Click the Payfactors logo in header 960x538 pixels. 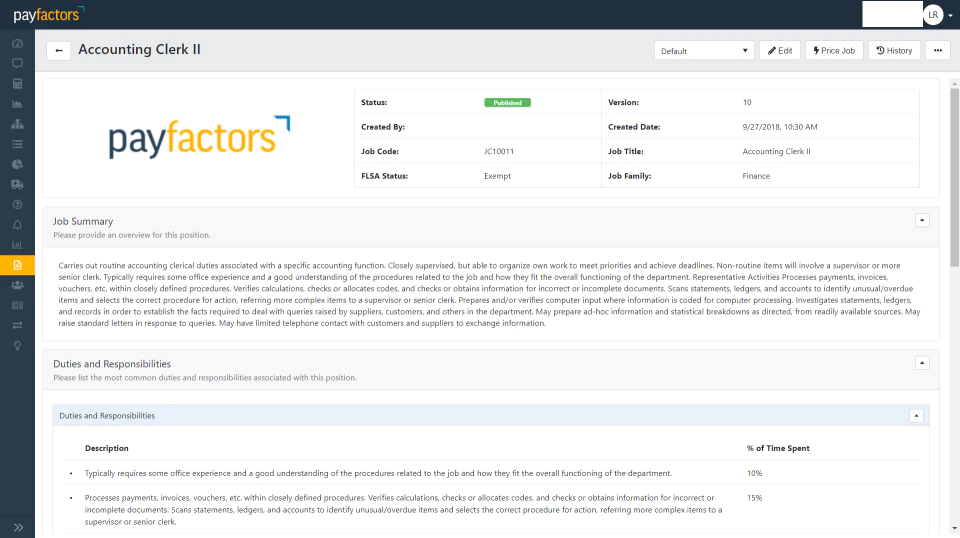click(x=48, y=14)
